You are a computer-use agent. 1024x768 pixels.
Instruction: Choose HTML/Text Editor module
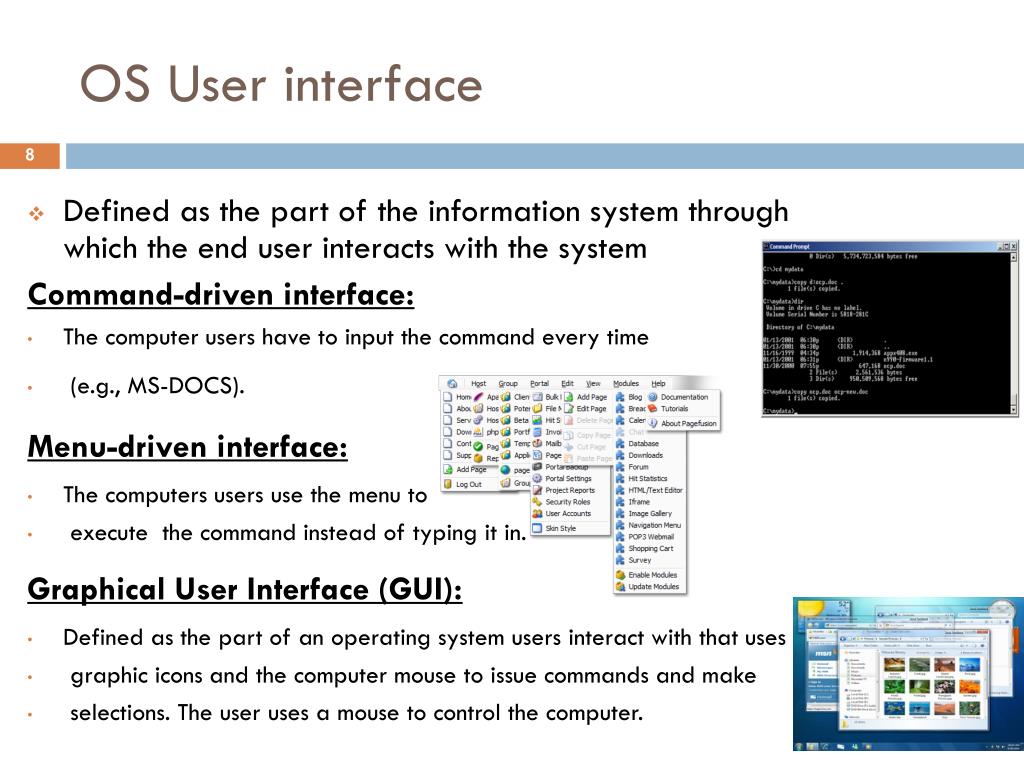coord(655,490)
